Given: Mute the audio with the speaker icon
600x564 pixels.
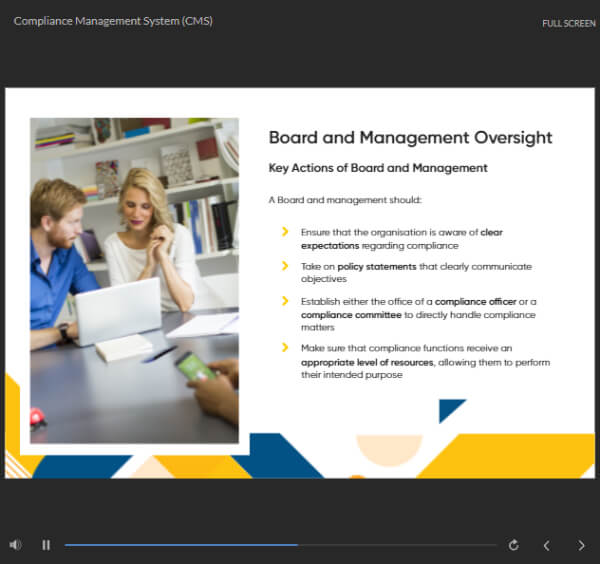Looking at the screenshot, I should coord(15,544).
